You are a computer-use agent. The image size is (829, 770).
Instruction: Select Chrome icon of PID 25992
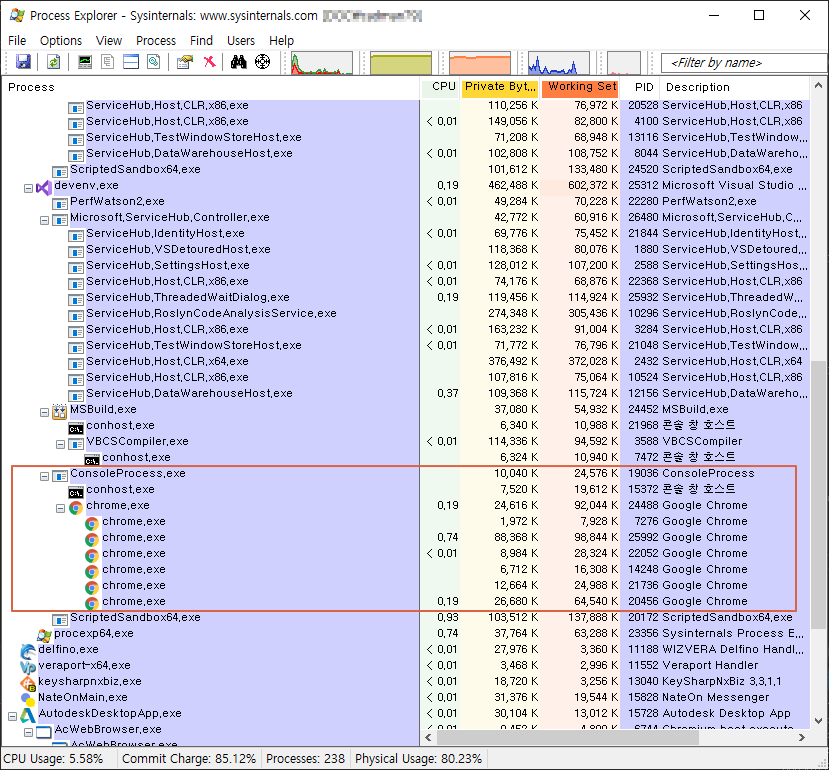[92, 539]
